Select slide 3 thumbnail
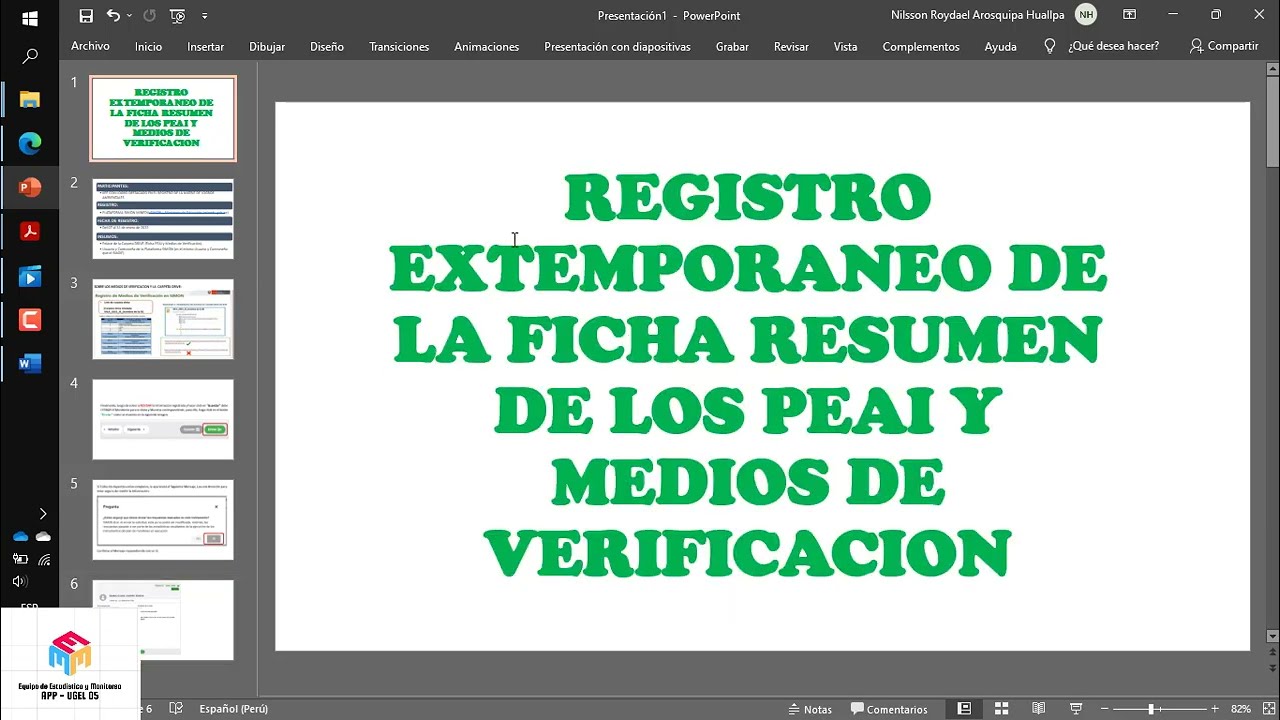 coord(163,319)
